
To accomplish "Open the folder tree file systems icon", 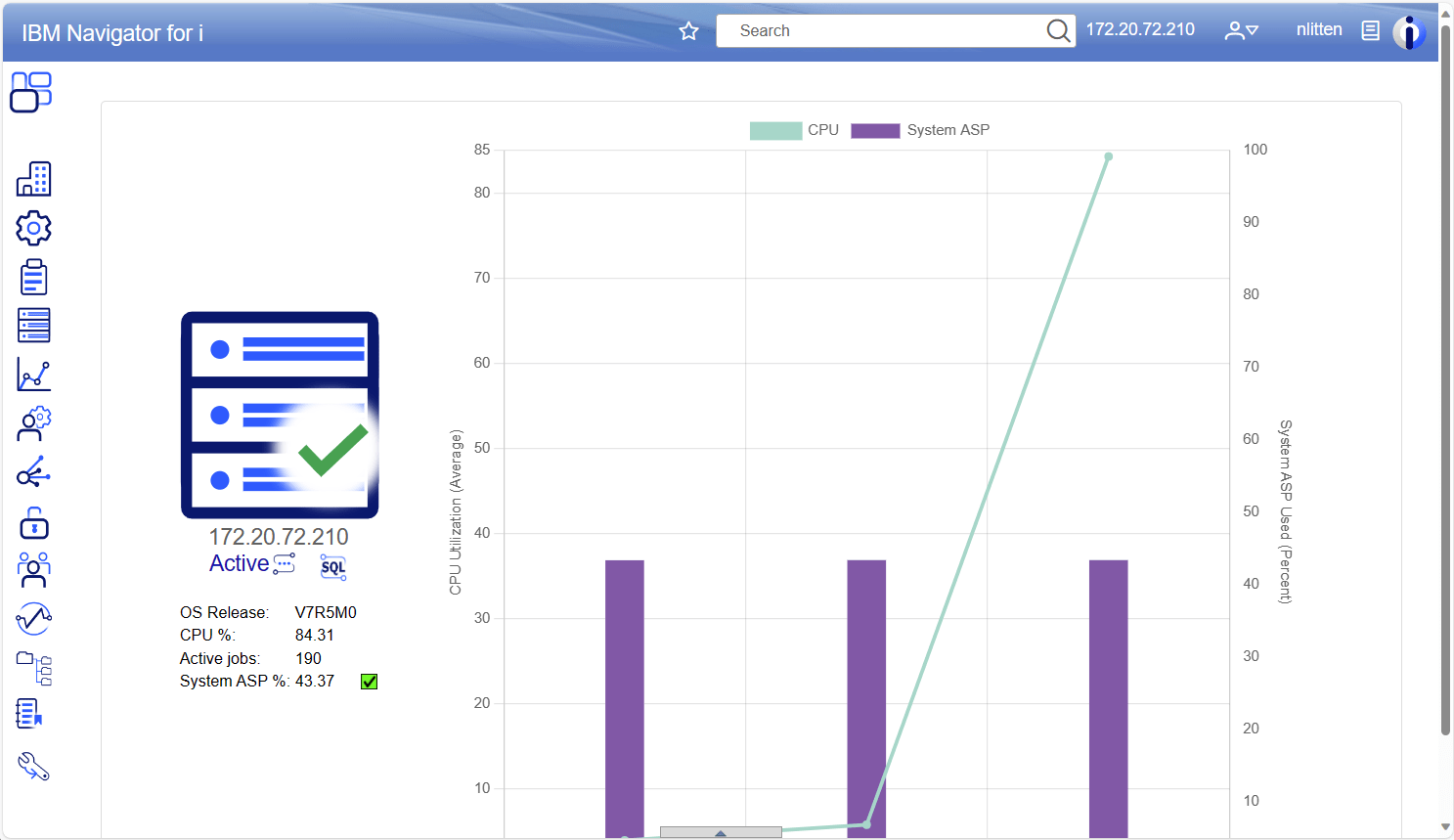I will click(33, 668).
